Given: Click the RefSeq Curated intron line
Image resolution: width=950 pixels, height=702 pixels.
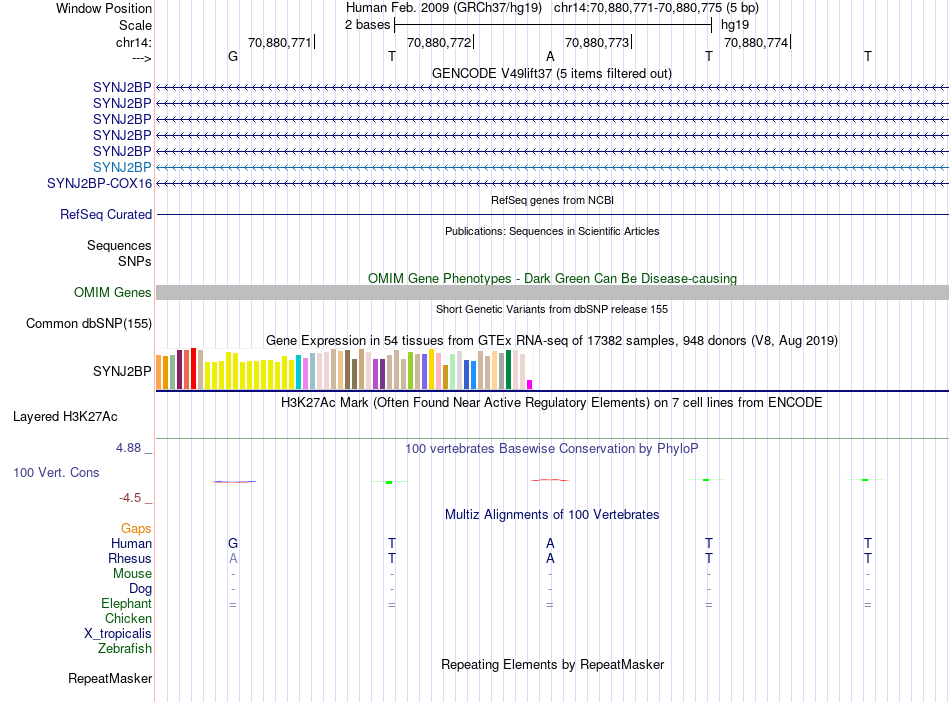Looking at the screenshot, I should tap(552, 214).
